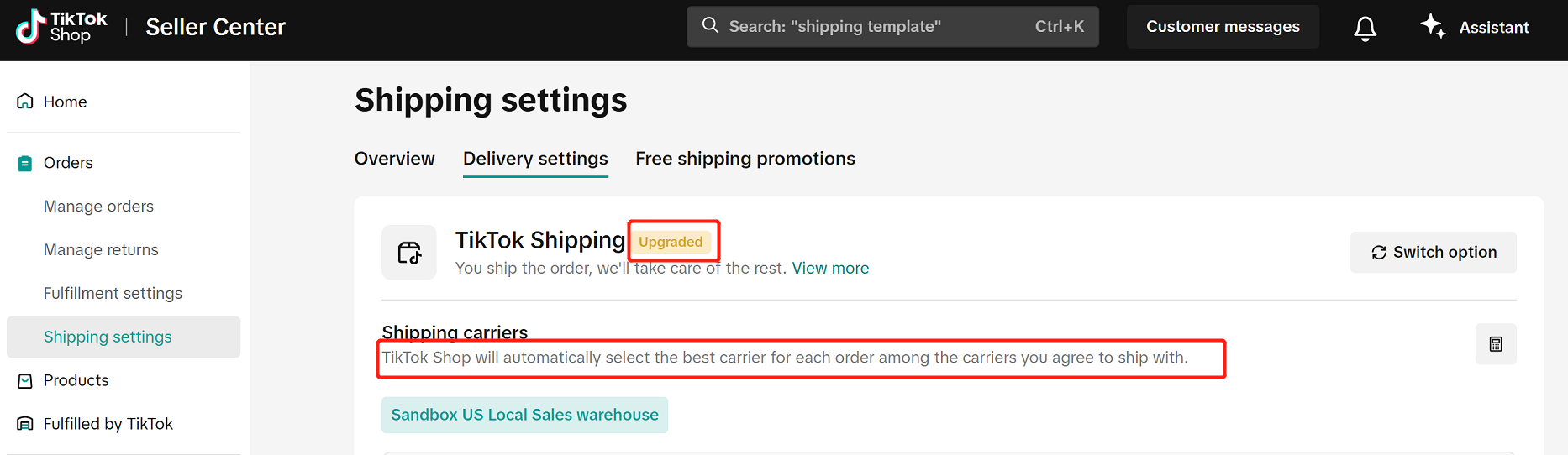The height and width of the screenshot is (455, 1568).
Task: Open the notifications bell
Action: click(1365, 28)
